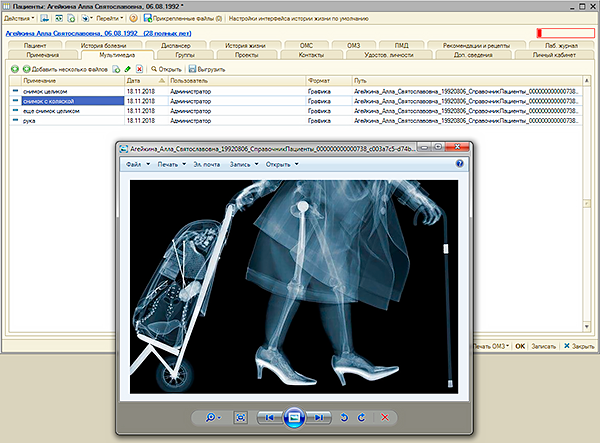Screen dimensions: 600x443
Task: Rotate the image clockwise
Action: point(364,415)
